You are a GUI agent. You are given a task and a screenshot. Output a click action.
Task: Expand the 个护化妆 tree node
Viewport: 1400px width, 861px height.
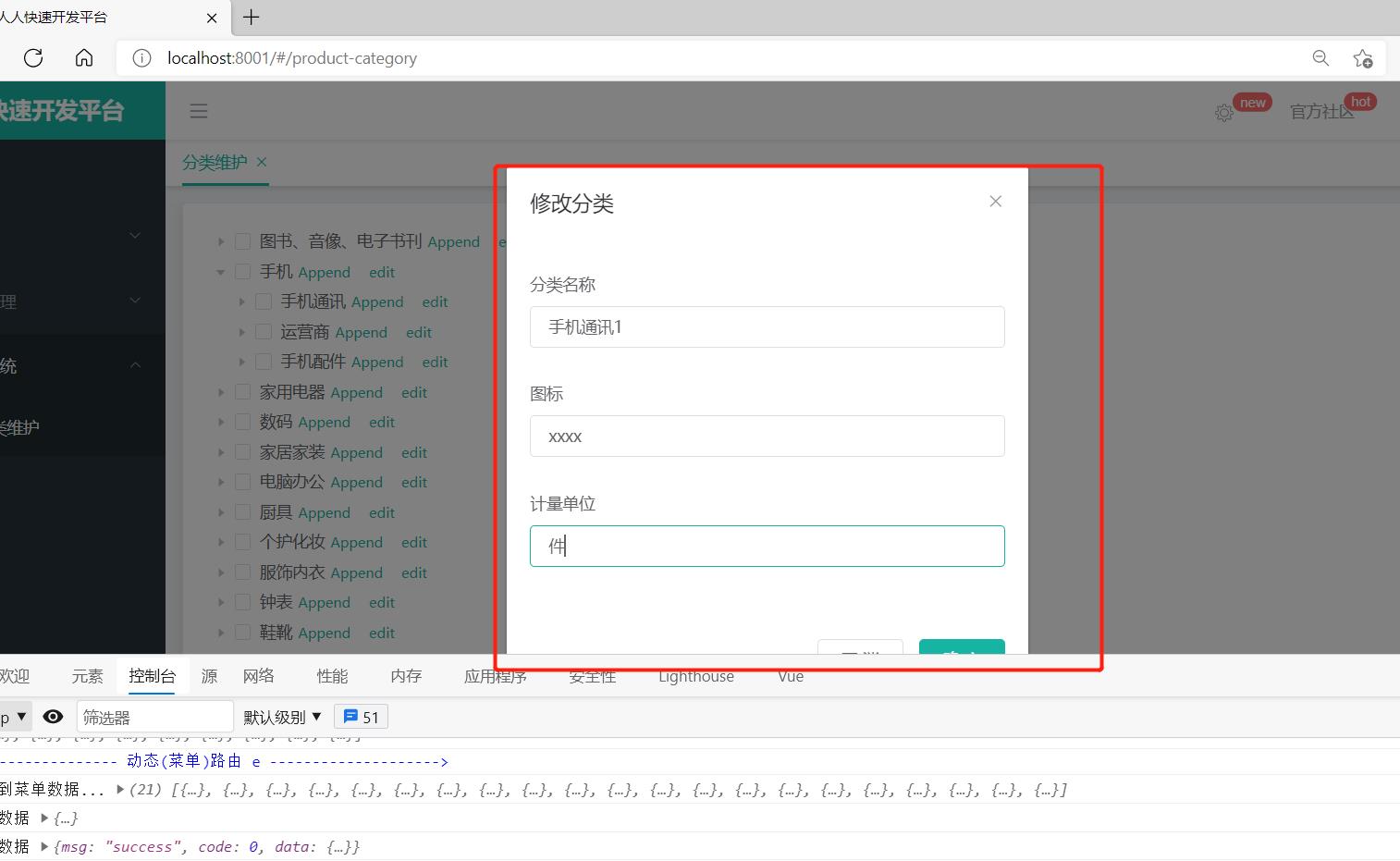(x=221, y=542)
